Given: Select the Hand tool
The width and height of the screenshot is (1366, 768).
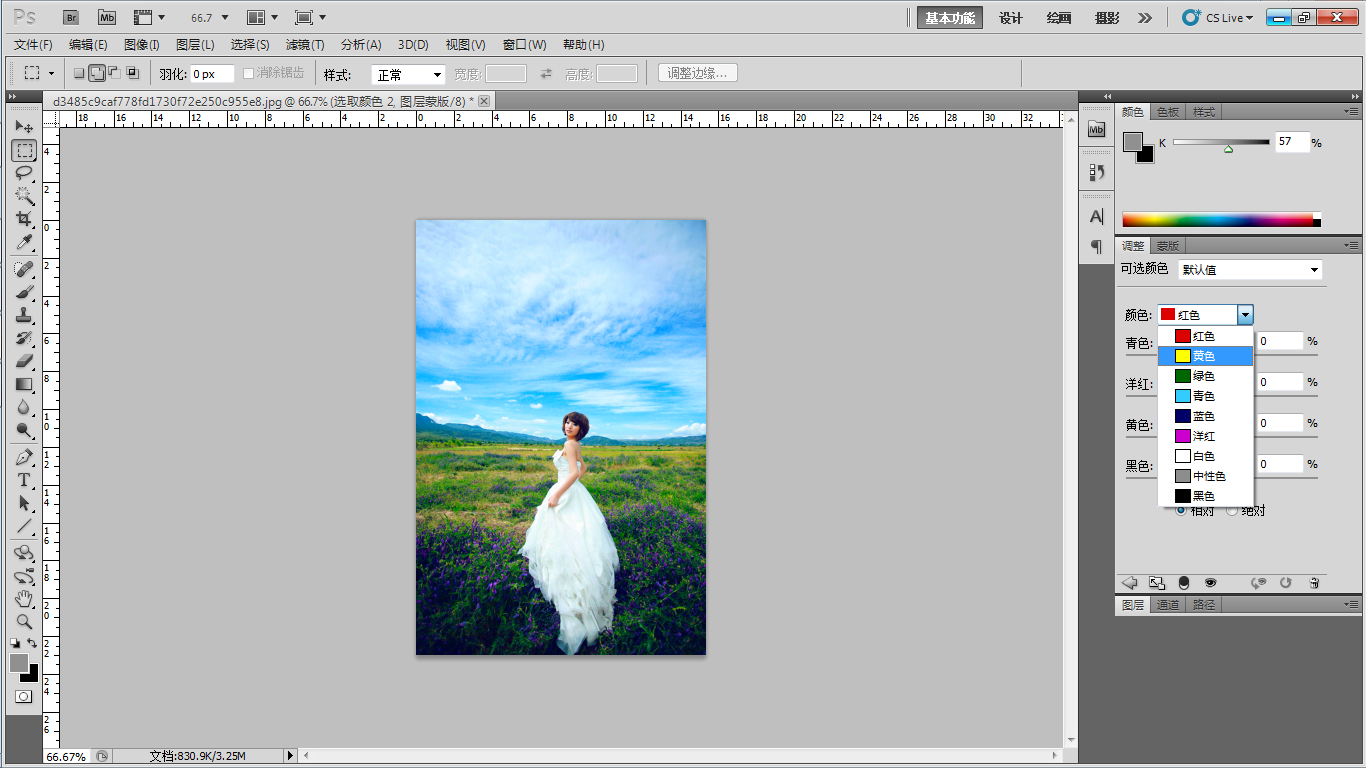Looking at the screenshot, I should pos(24,598).
